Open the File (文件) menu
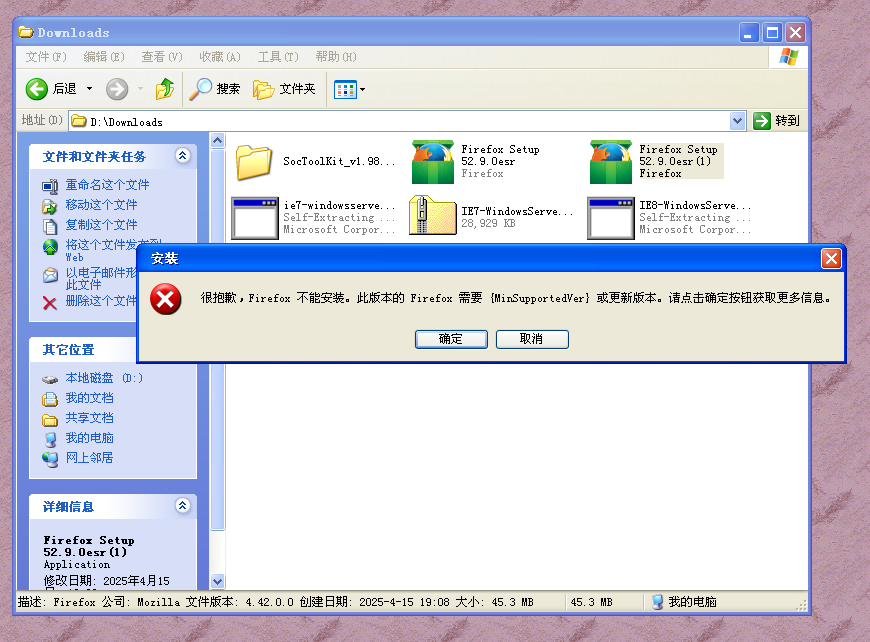This screenshot has height=642, width=870. point(46,57)
